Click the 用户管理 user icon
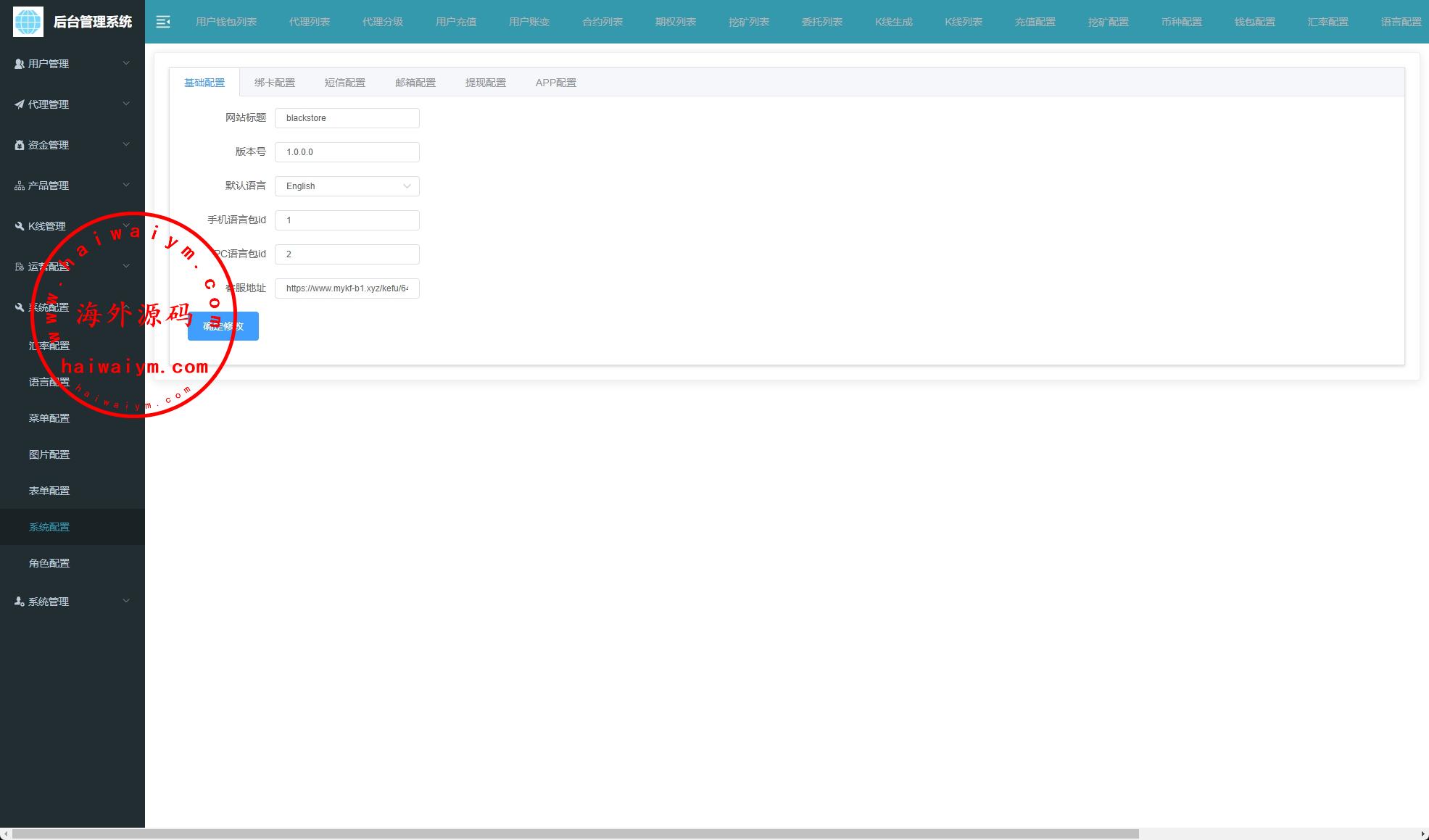1429x840 pixels. pos(20,64)
